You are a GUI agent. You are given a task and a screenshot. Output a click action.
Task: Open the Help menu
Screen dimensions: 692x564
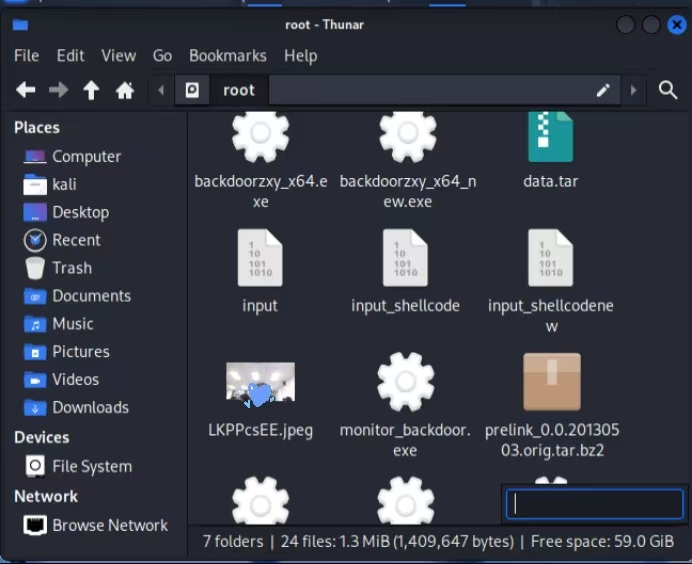[301, 56]
